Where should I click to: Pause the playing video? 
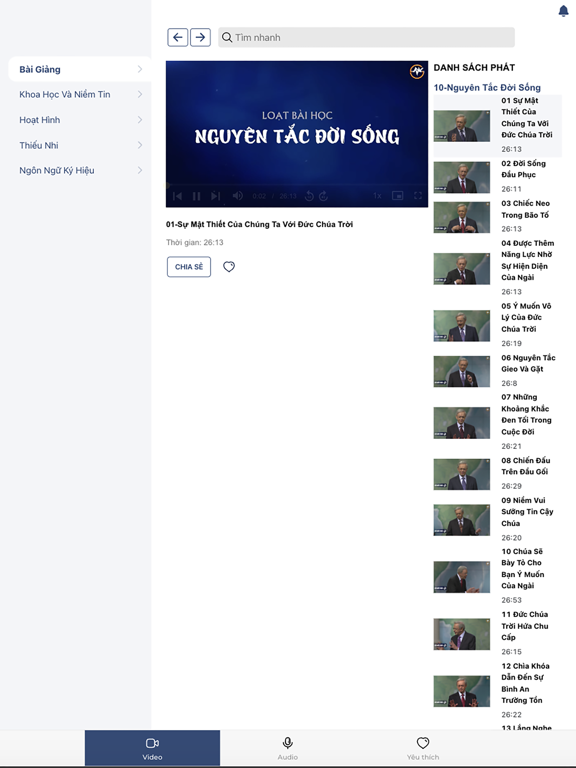pos(196,196)
